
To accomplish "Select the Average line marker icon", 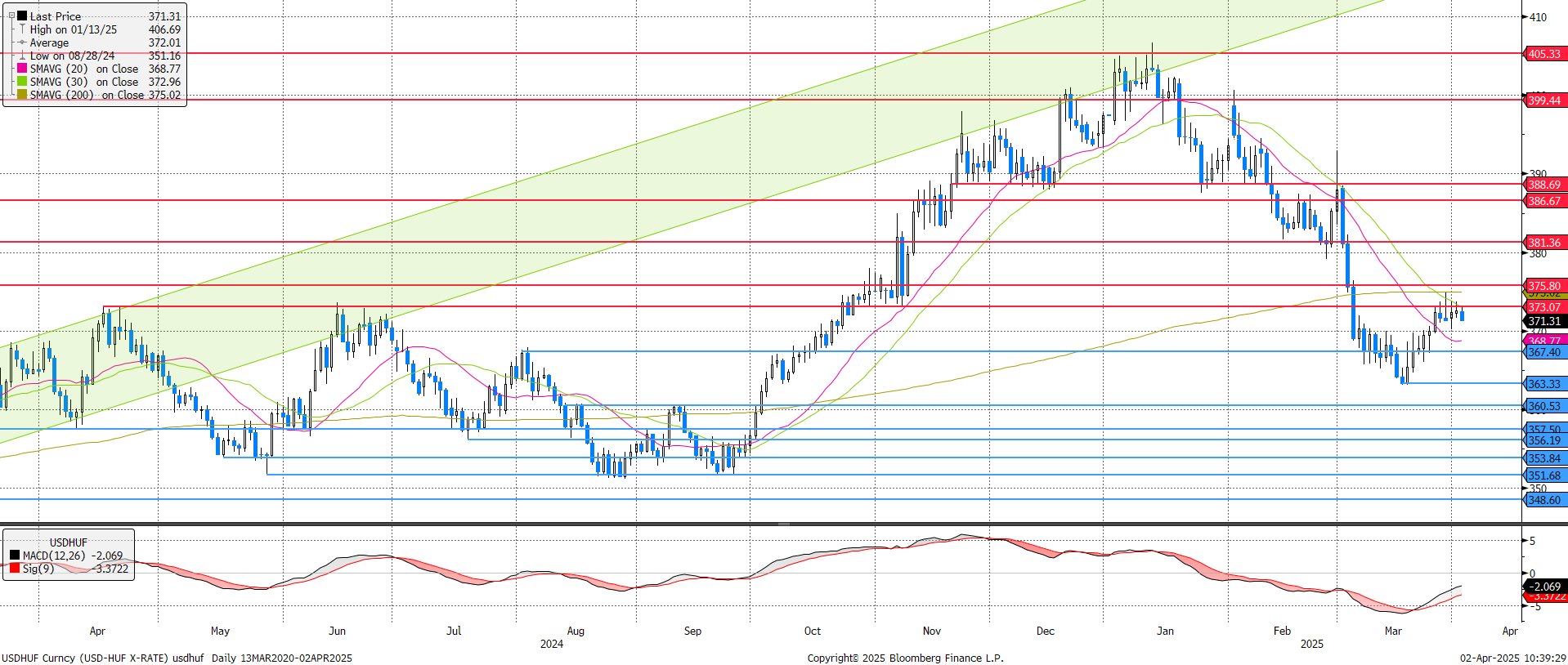I will coord(22,42).
